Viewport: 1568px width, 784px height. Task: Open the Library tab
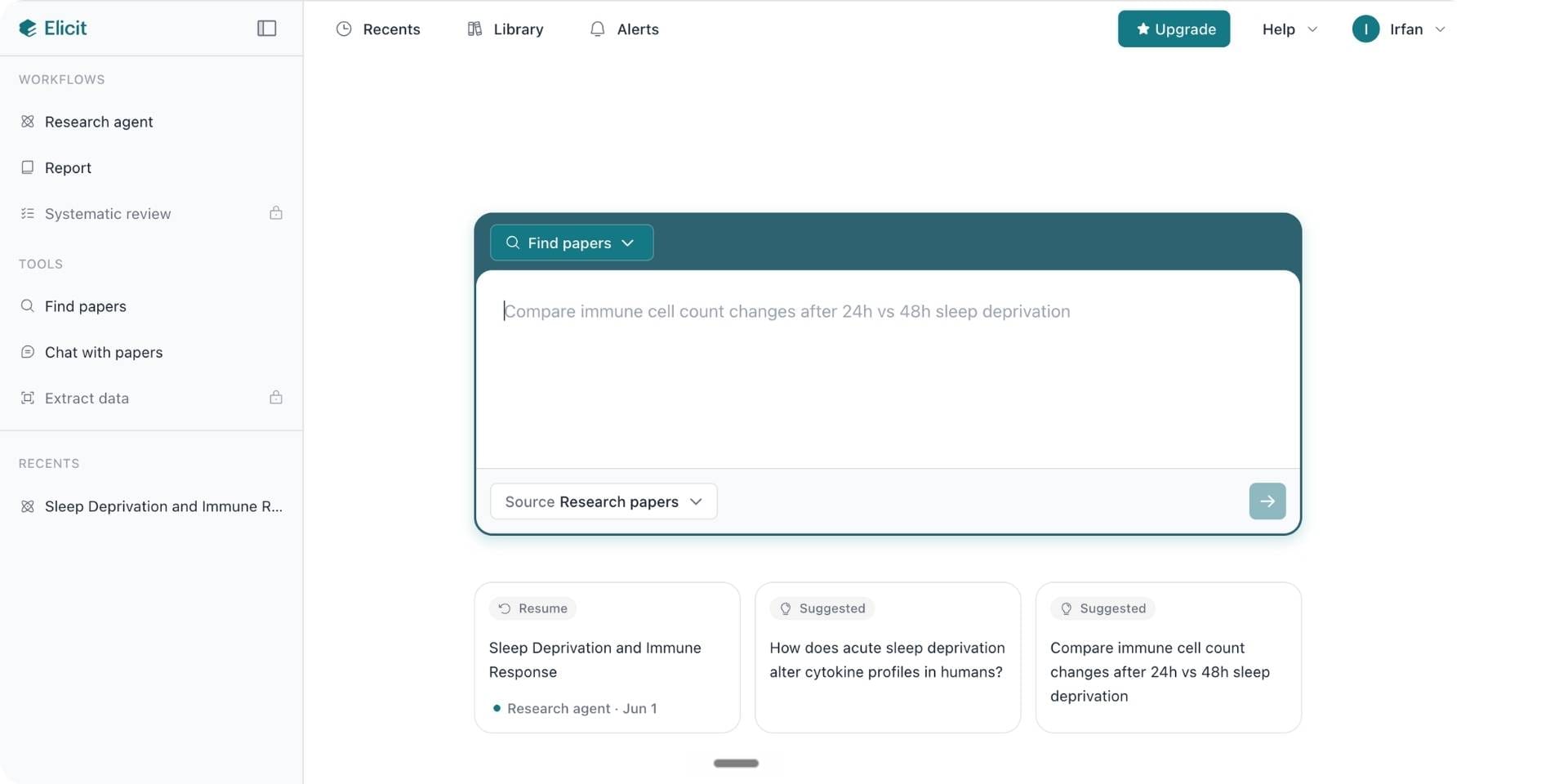point(506,29)
